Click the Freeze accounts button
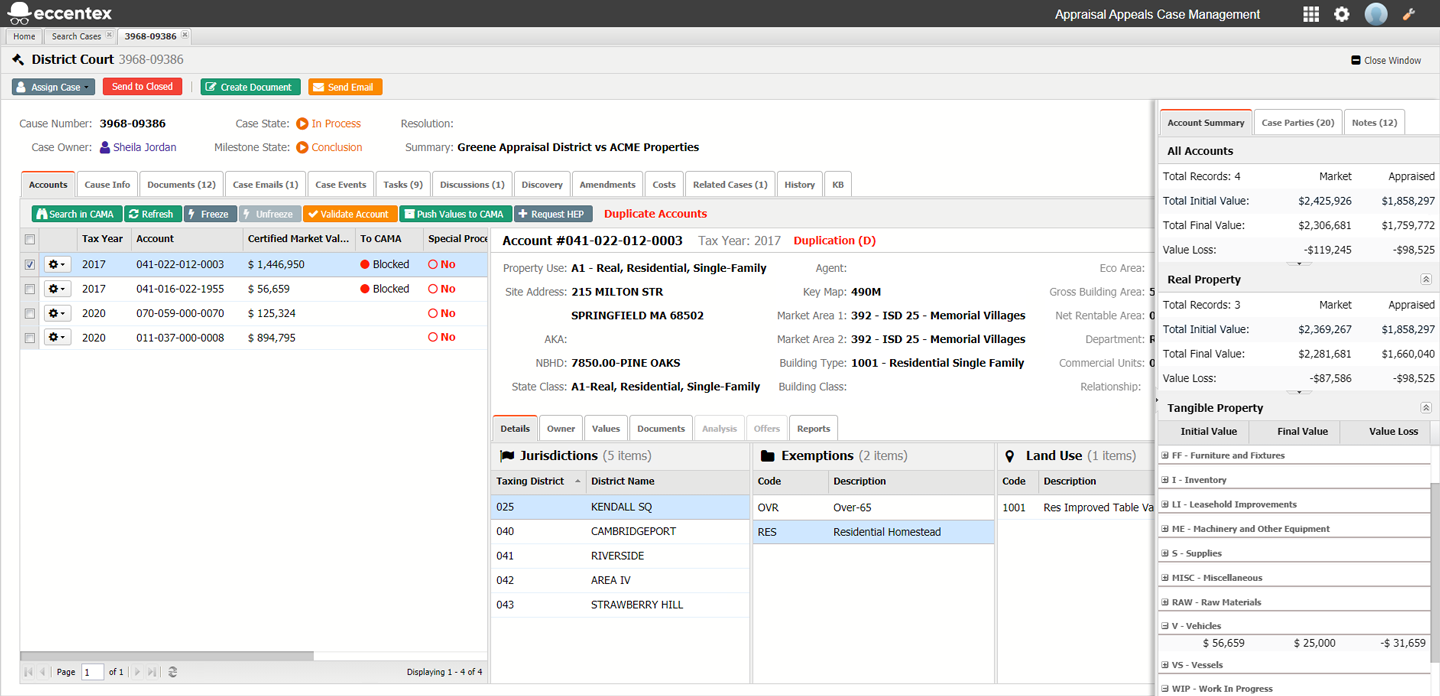This screenshot has width=1440, height=696. click(x=209, y=214)
